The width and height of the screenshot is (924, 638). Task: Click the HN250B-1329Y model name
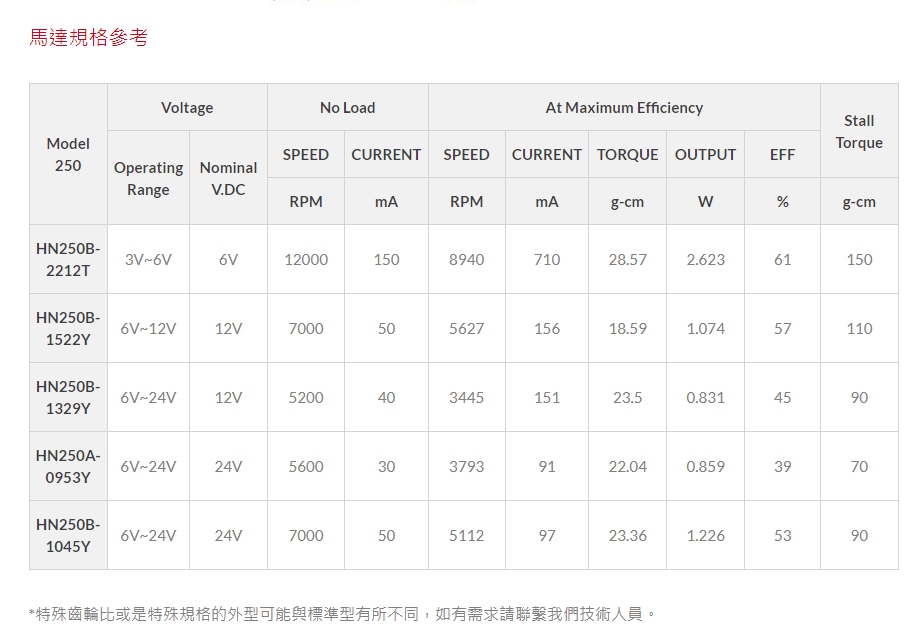pos(68,397)
